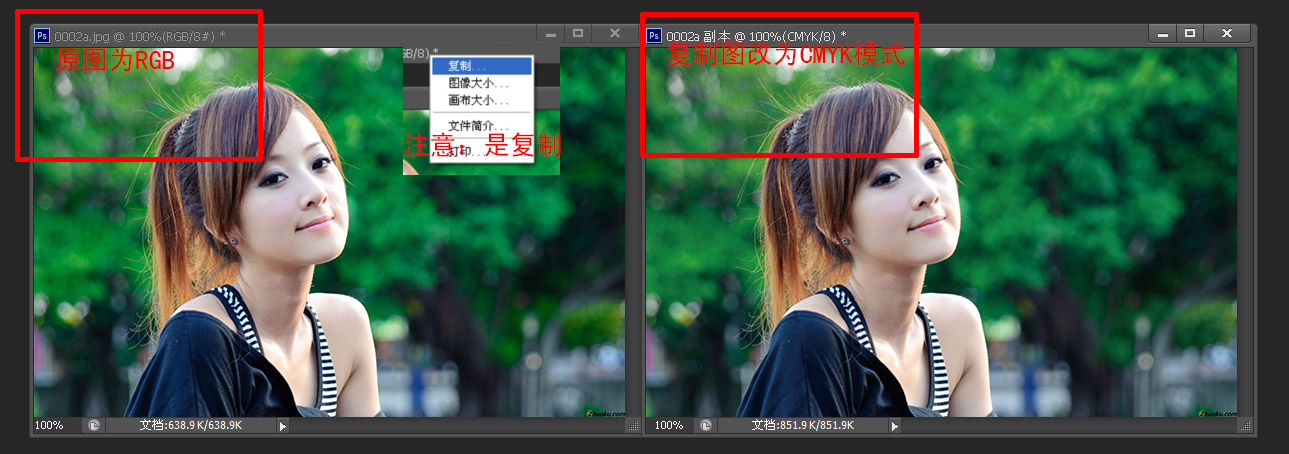Click the Ps icon of 0002a.jpg window
Viewport: 1289px width, 454px height.
click(42, 35)
